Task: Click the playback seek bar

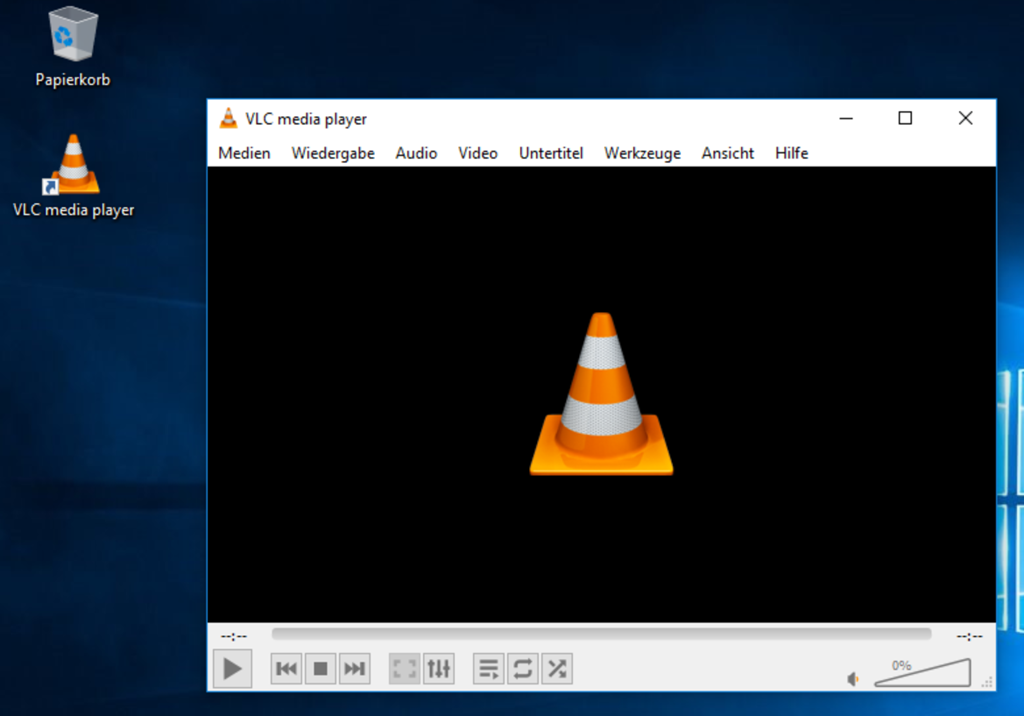Action: click(600, 634)
